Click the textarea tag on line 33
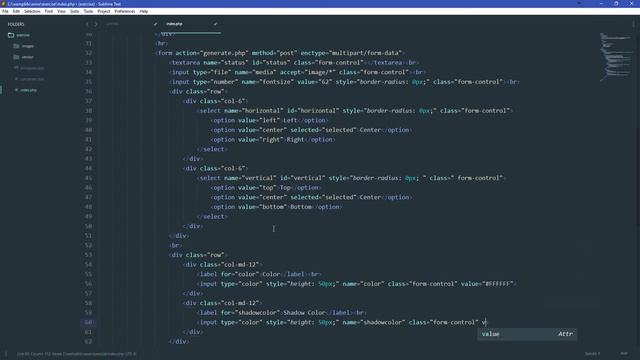The height and width of the screenshot is (360, 640). click(186, 63)
